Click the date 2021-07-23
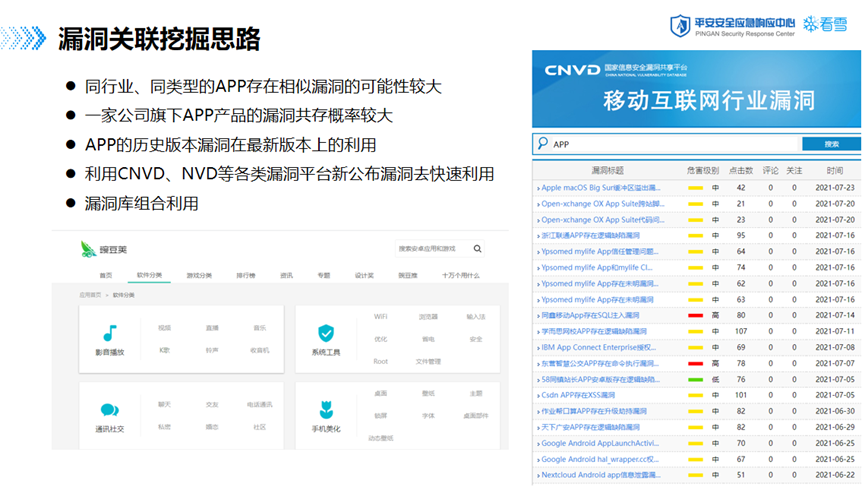The width and height of the screenshot is (865, 487). (835, 188)
